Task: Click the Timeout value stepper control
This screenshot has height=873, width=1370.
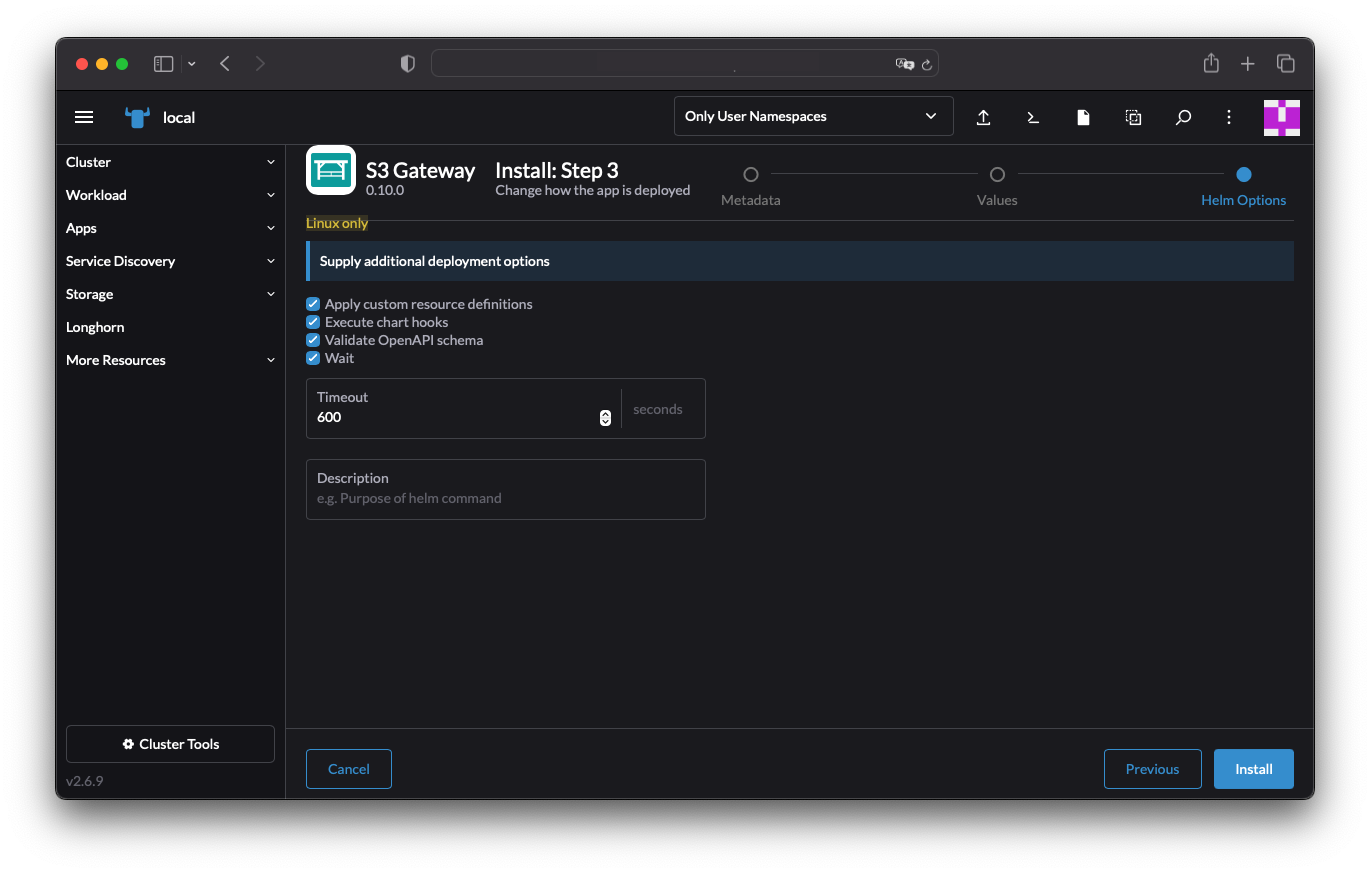Action: pos(604,417)
